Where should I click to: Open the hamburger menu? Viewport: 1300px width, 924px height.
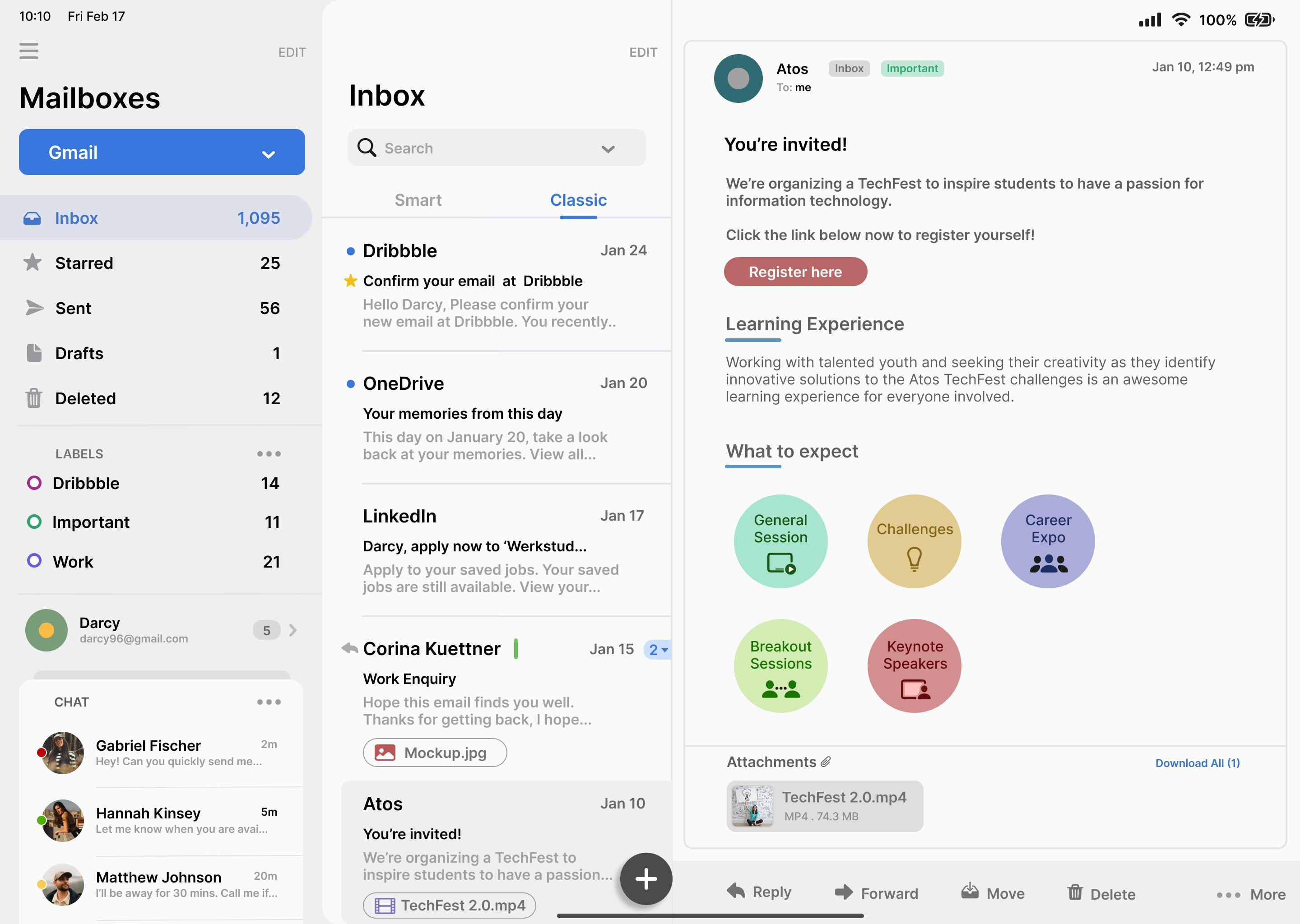(29, 51)
